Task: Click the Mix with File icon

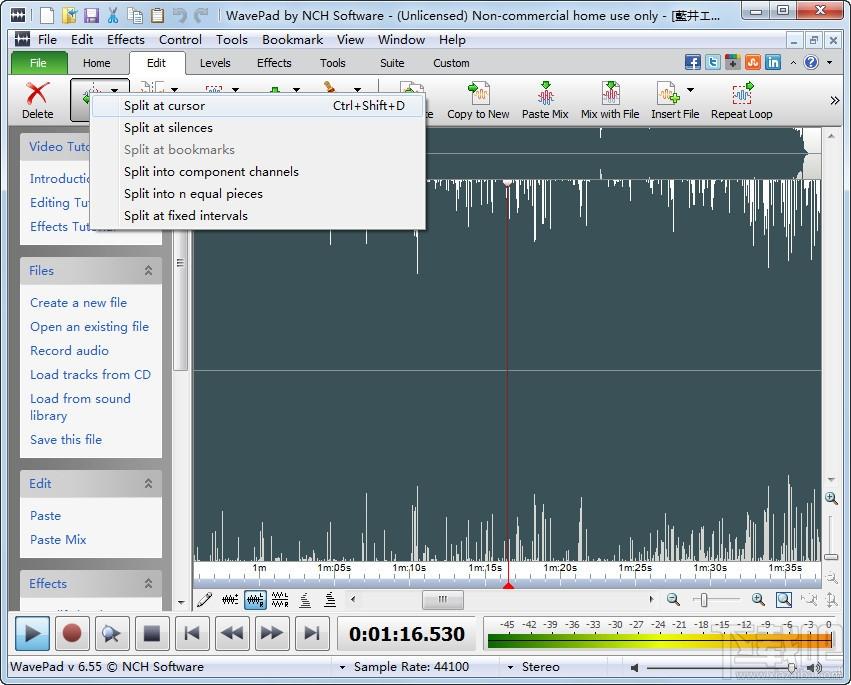Action: tap(610, 93)
